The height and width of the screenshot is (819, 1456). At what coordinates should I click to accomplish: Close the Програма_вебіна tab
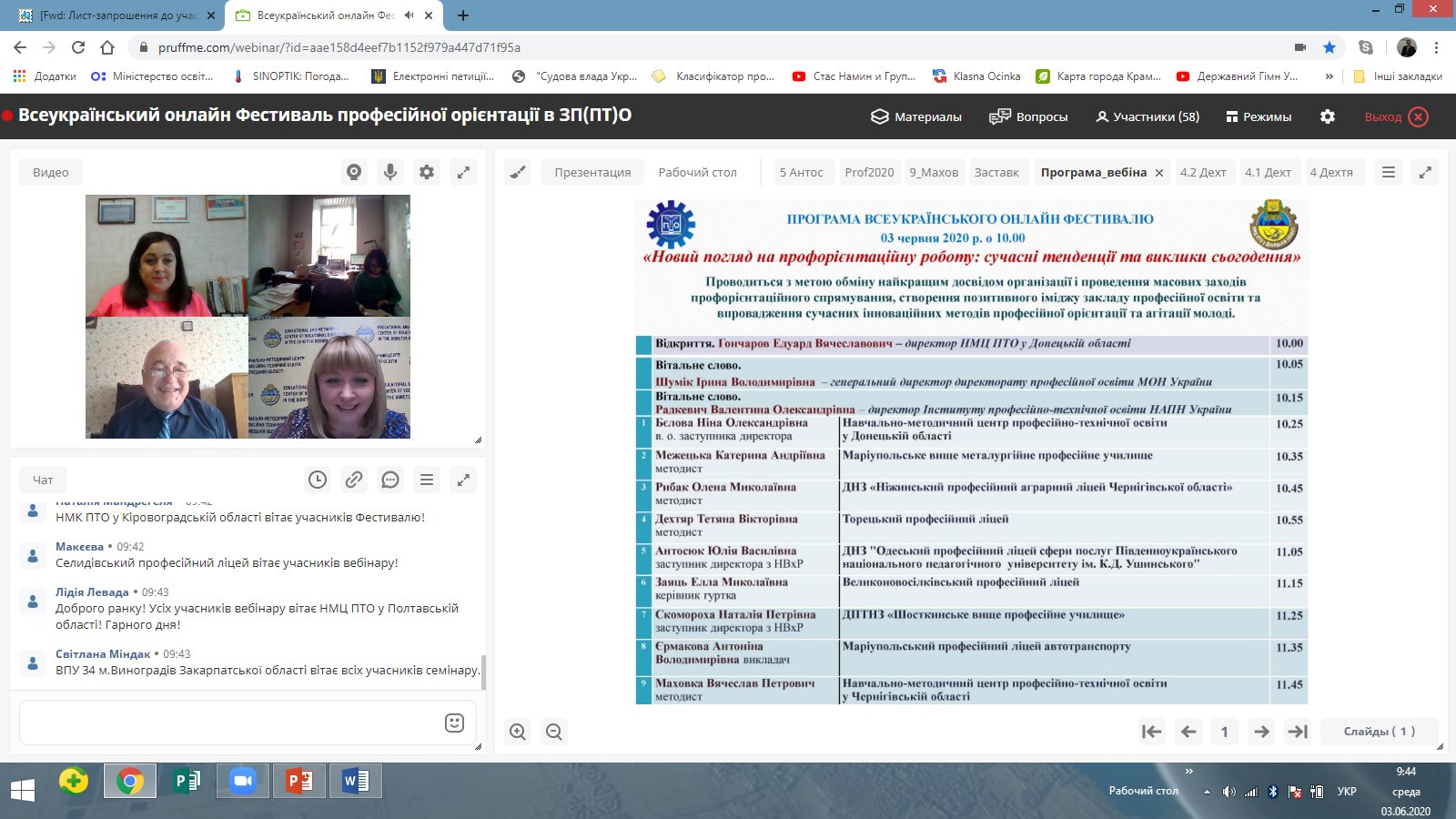pos(1159,173)
